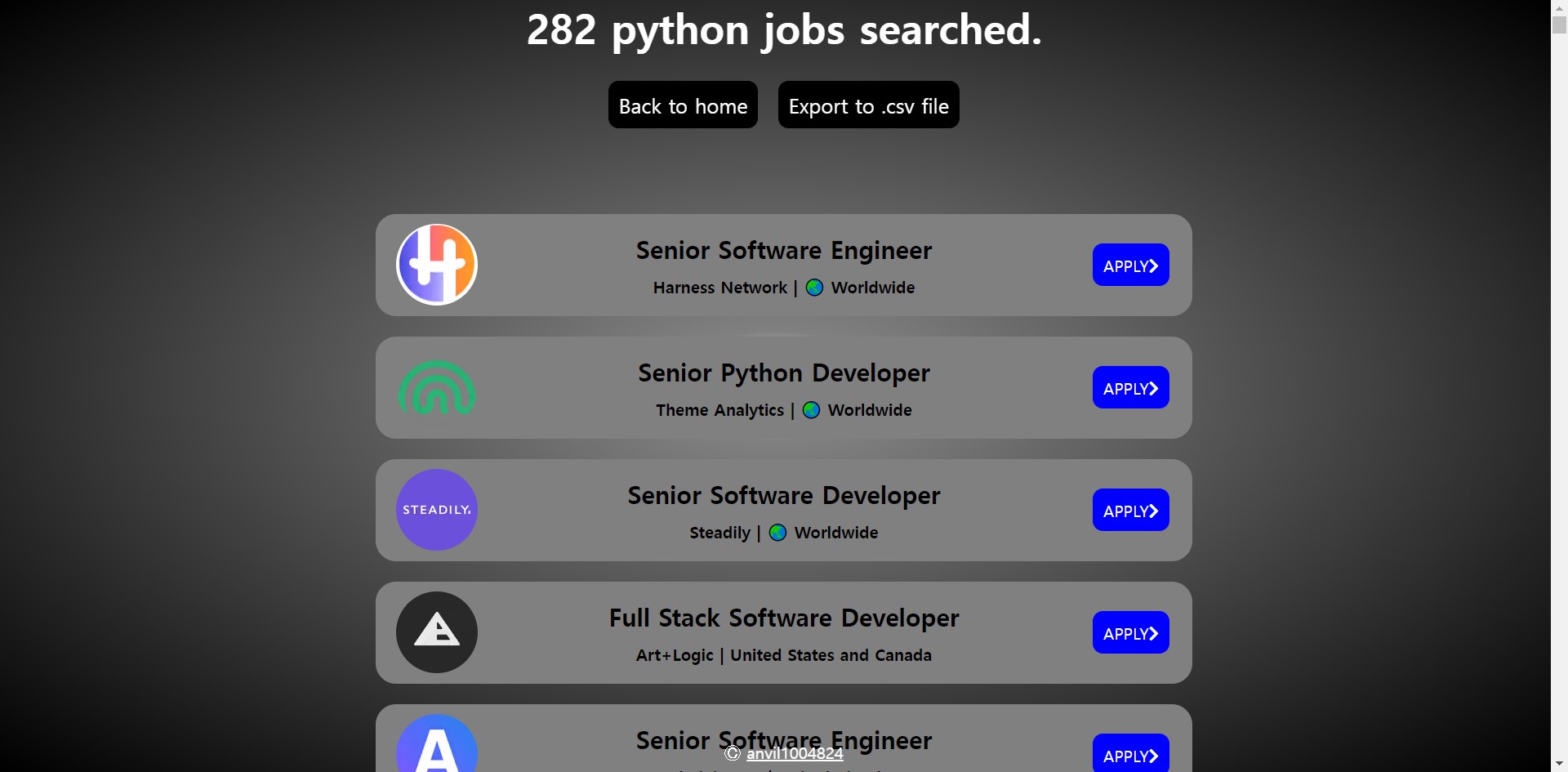Open the anvil1004824 copyright link
1568x772 pixels.
click(x=795, y=753)
